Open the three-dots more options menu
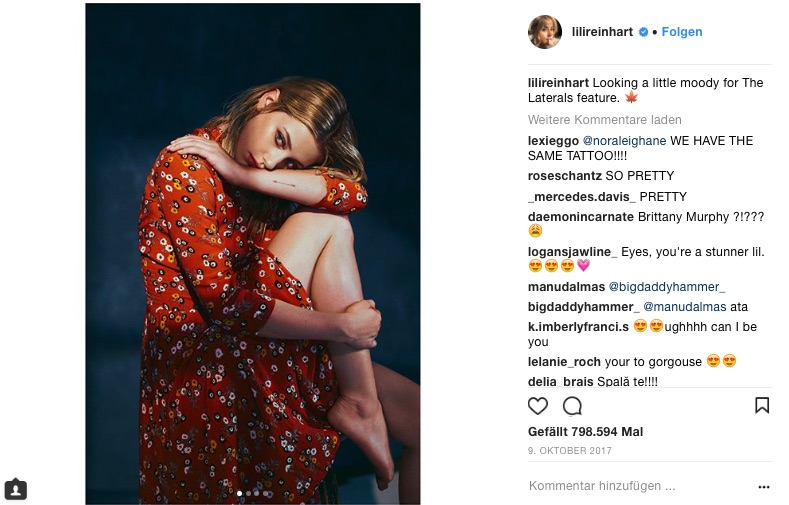The image size is (789, 505). 764,487
